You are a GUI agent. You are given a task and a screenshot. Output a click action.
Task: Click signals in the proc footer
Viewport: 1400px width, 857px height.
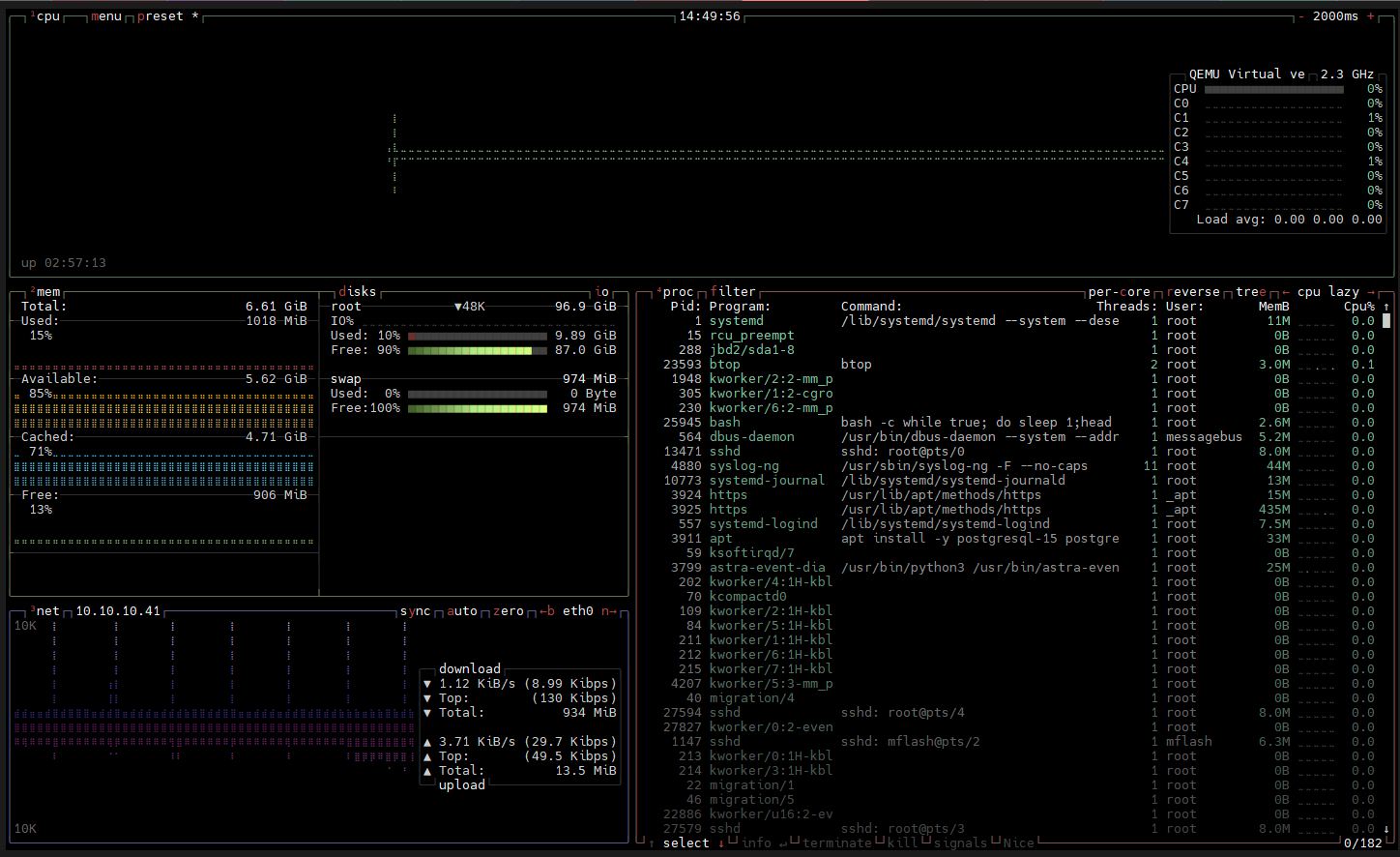click(x=961, y=843)
